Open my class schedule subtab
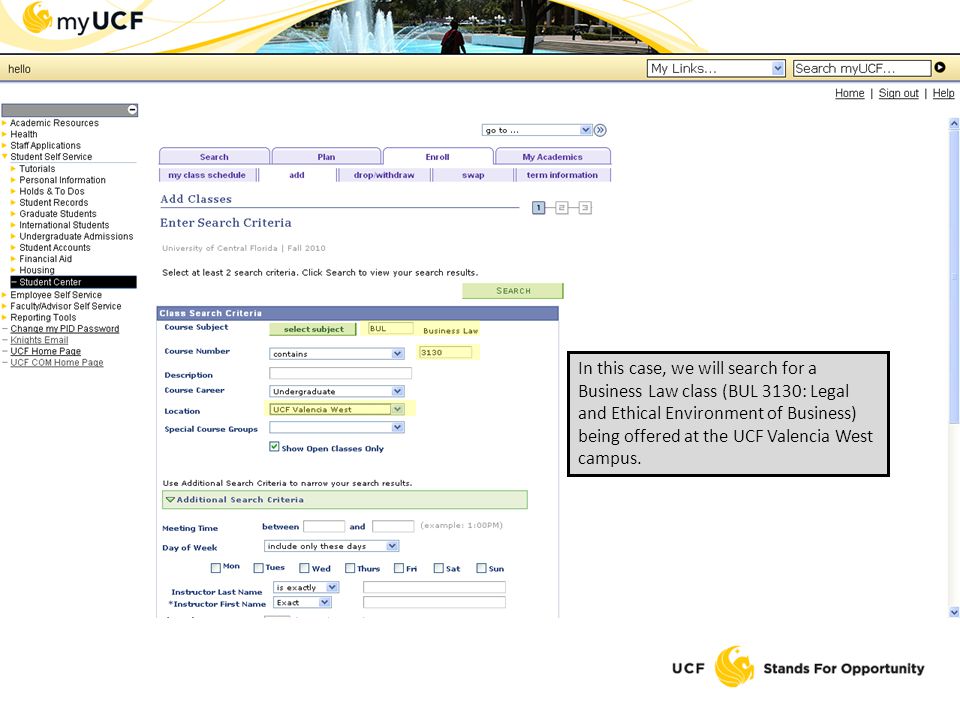 (x=207, y=175)
